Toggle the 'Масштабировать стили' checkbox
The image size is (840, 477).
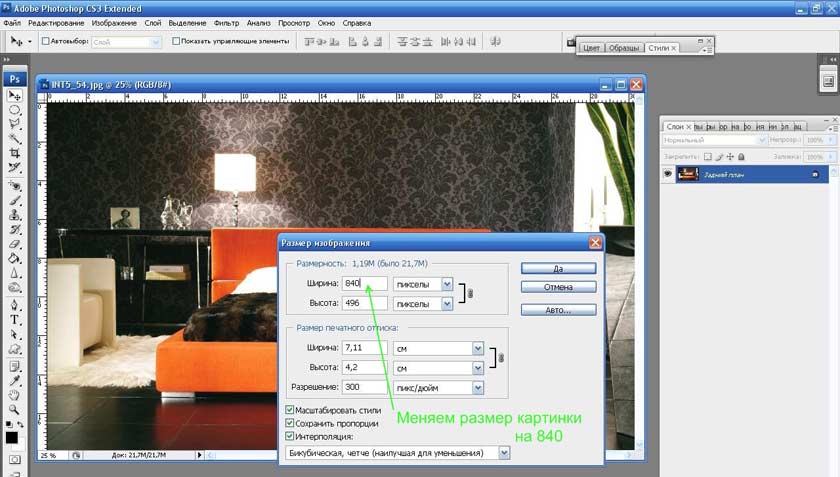(290, 410)
